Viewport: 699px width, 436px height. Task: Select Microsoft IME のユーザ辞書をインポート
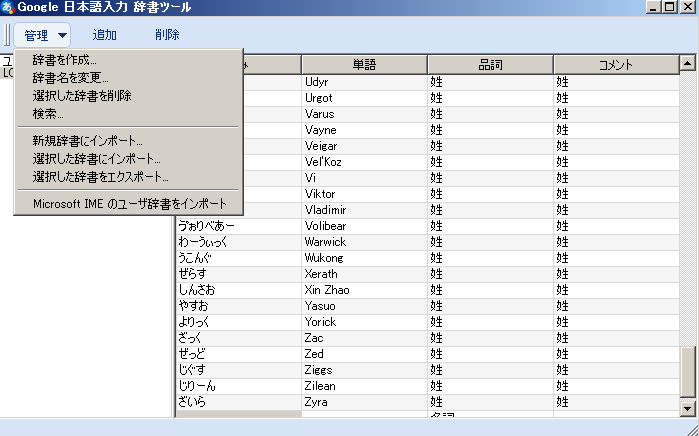130,204
